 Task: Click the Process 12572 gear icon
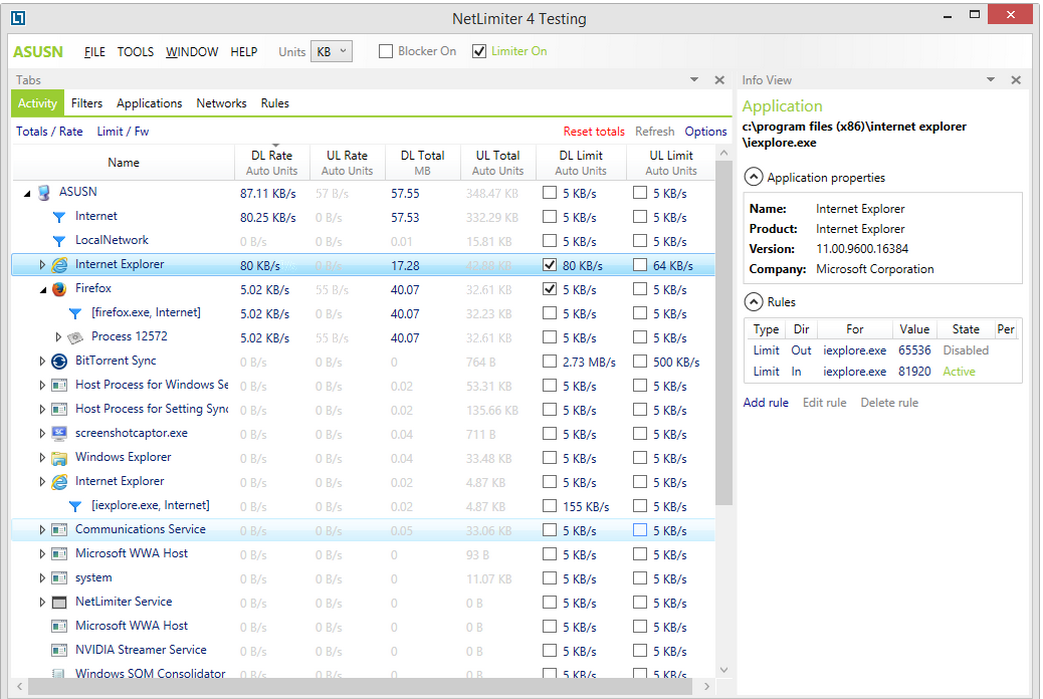tap(75, 337)
